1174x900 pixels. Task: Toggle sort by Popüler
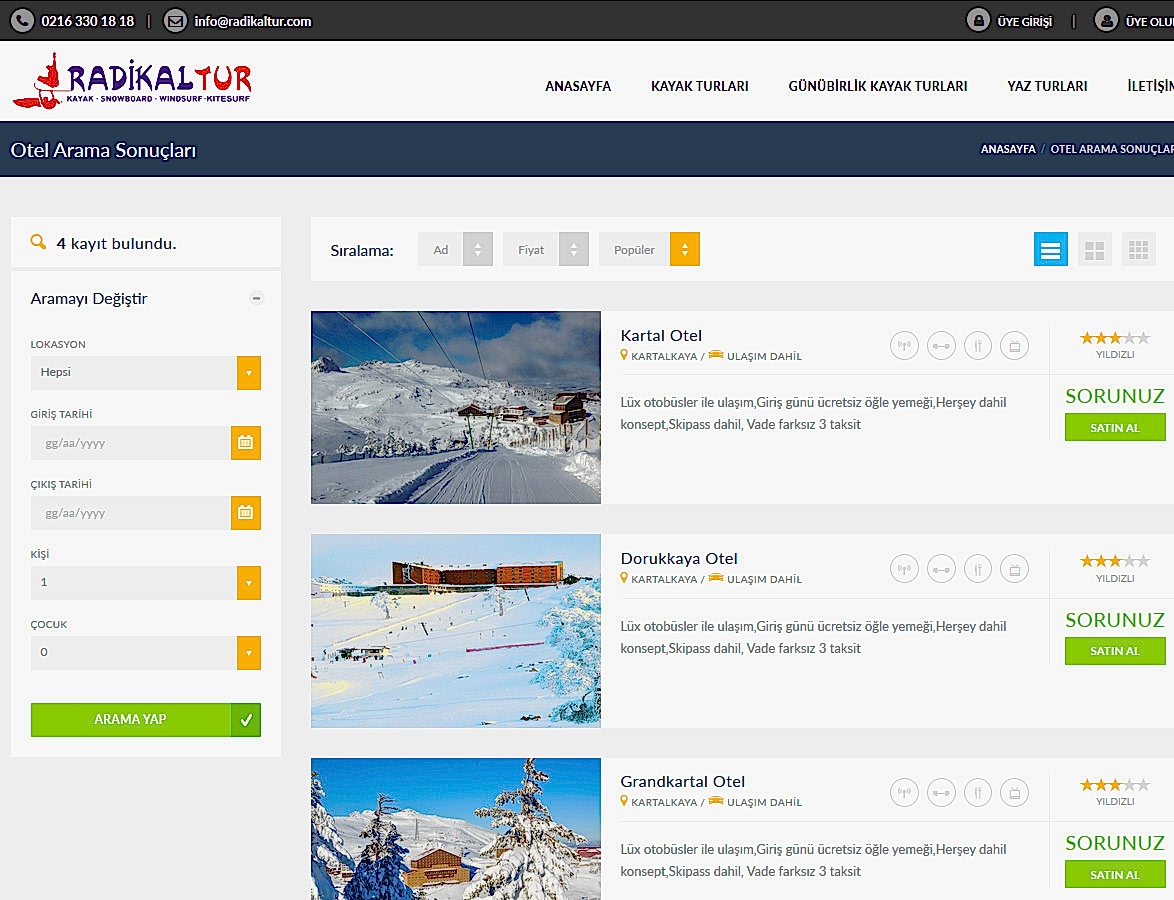648,250
